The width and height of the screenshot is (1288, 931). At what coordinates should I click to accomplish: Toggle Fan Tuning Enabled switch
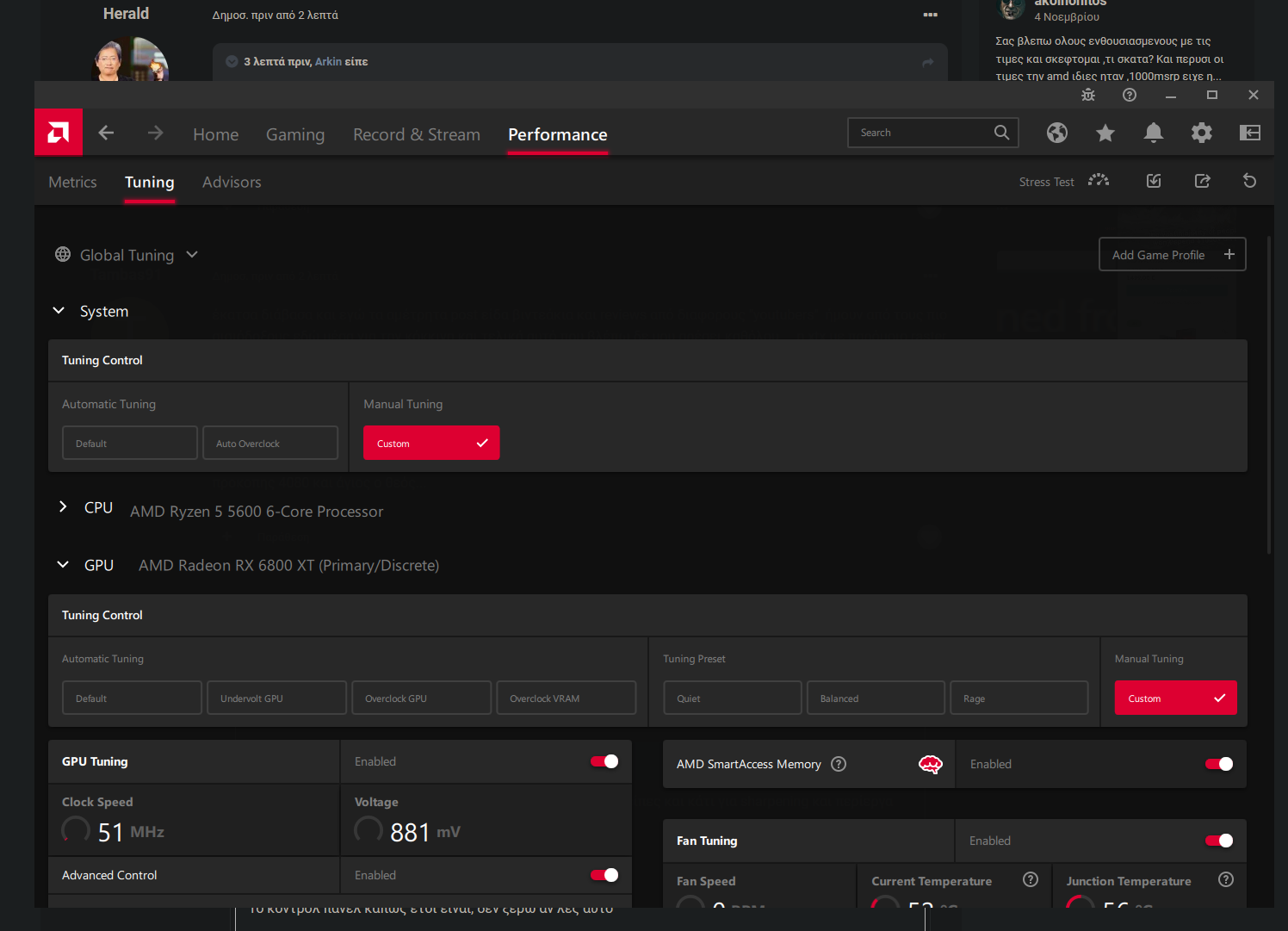1219,841
